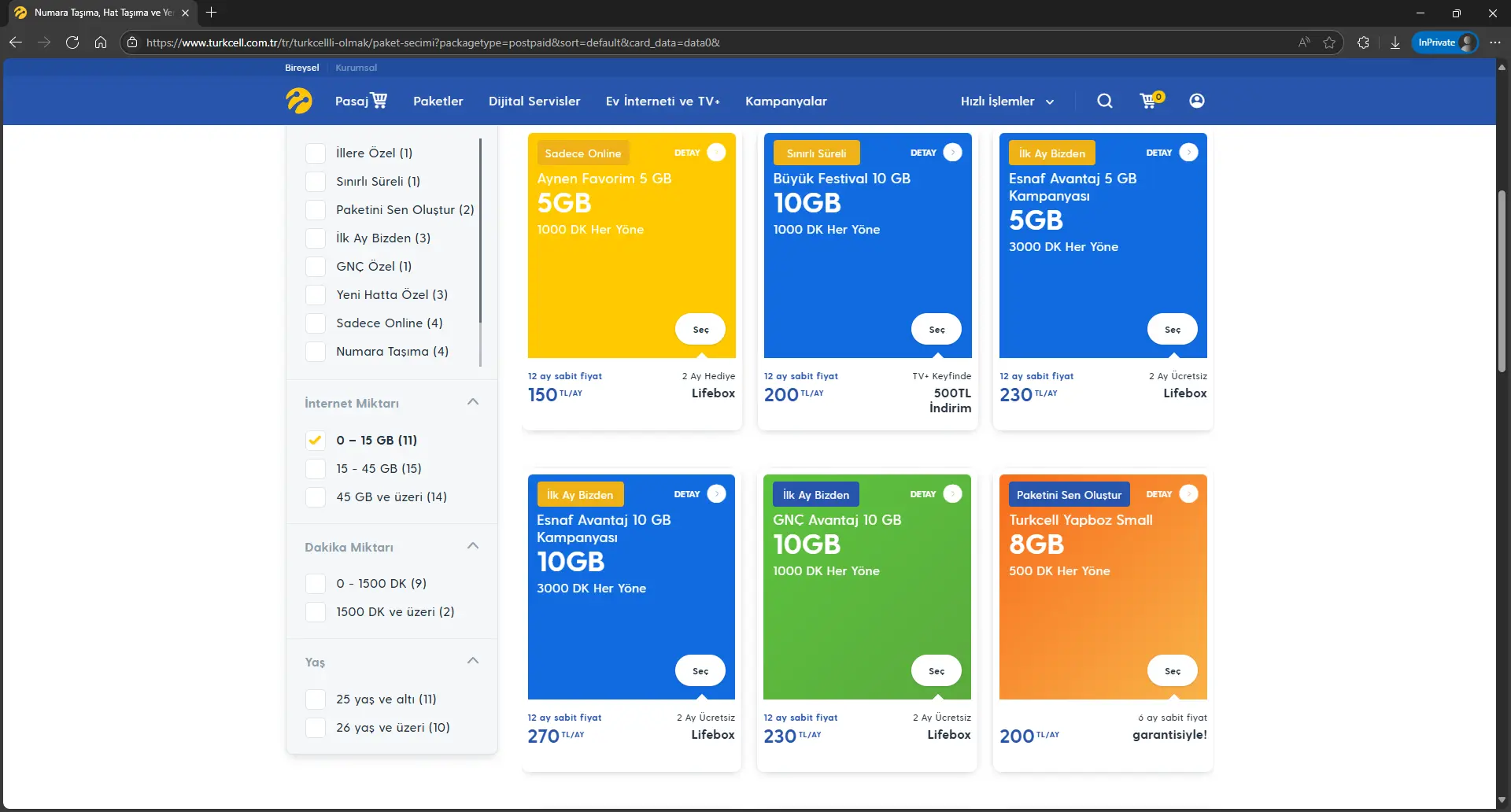Go to the browser home page

[101, 42]
